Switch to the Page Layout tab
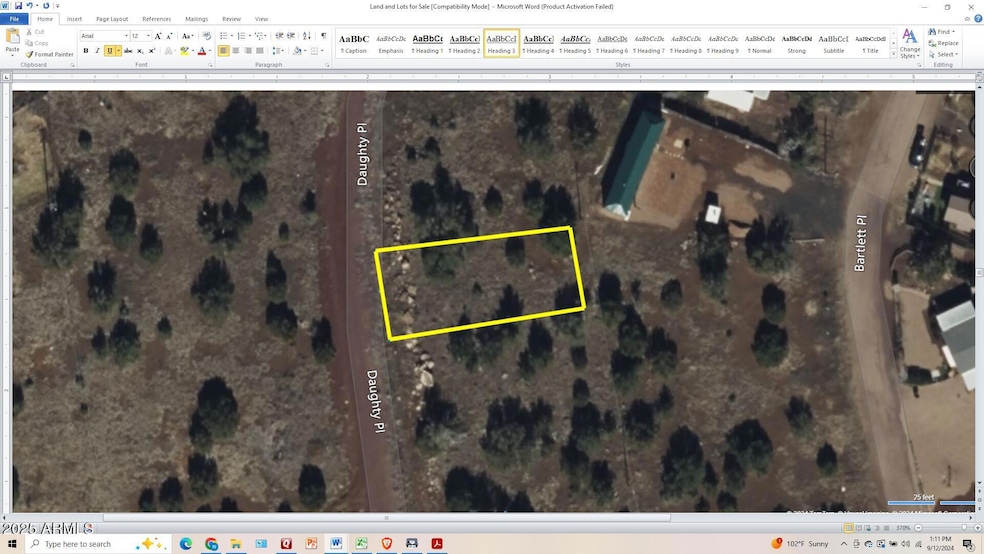Image resolution: width=984 pixels, height=554 pixels. click(112, 19)
